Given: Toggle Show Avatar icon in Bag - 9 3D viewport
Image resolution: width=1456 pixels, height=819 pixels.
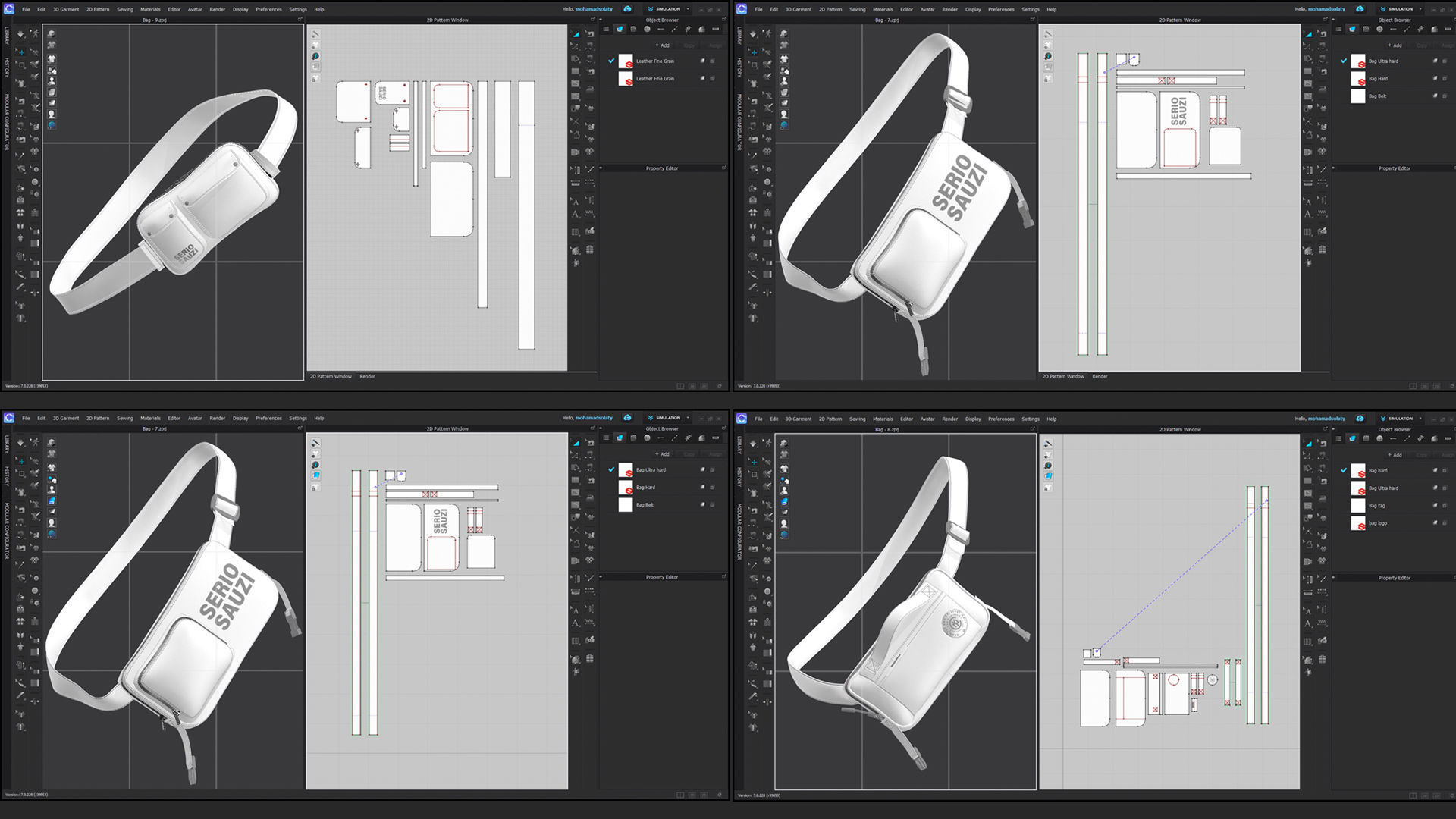Looking at the screenshot, I should (x=52, y=80).
